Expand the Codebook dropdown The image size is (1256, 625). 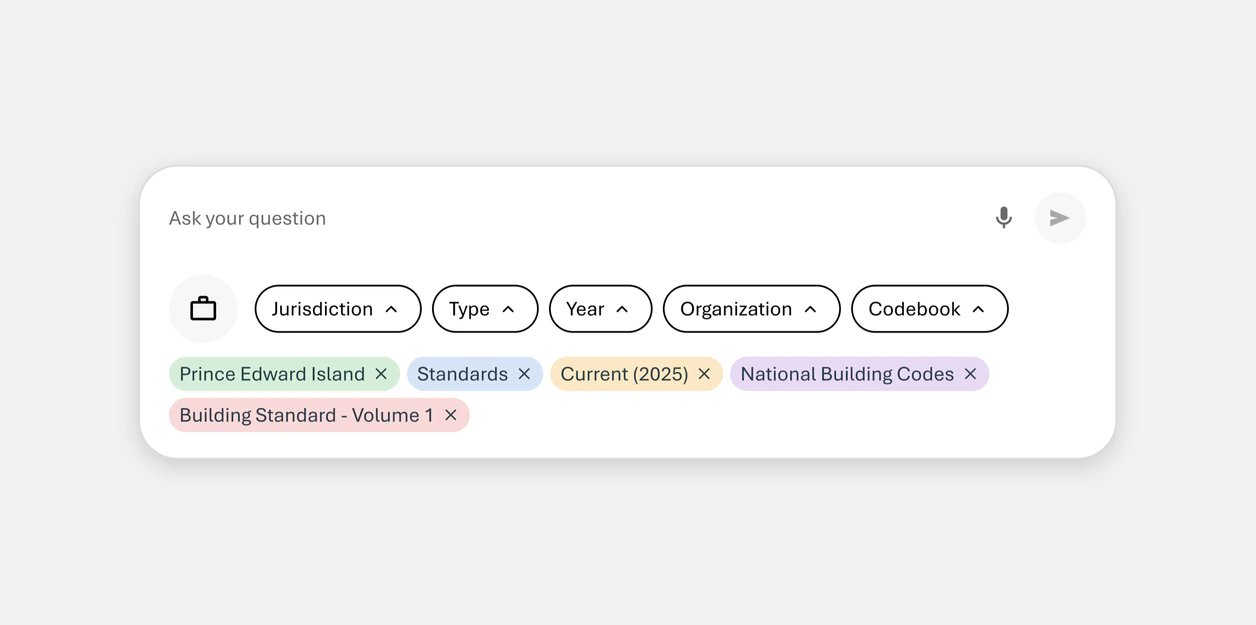(929, 309)
